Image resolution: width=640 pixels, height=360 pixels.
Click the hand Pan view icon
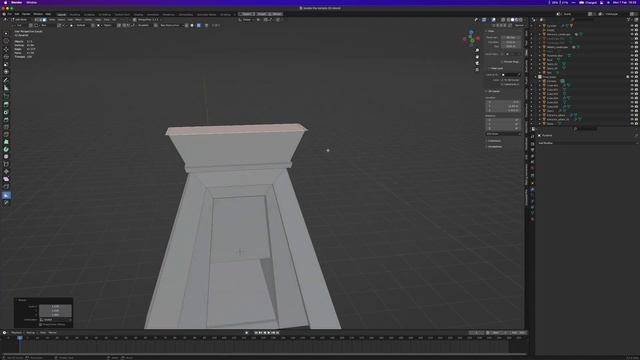(477, 57)
